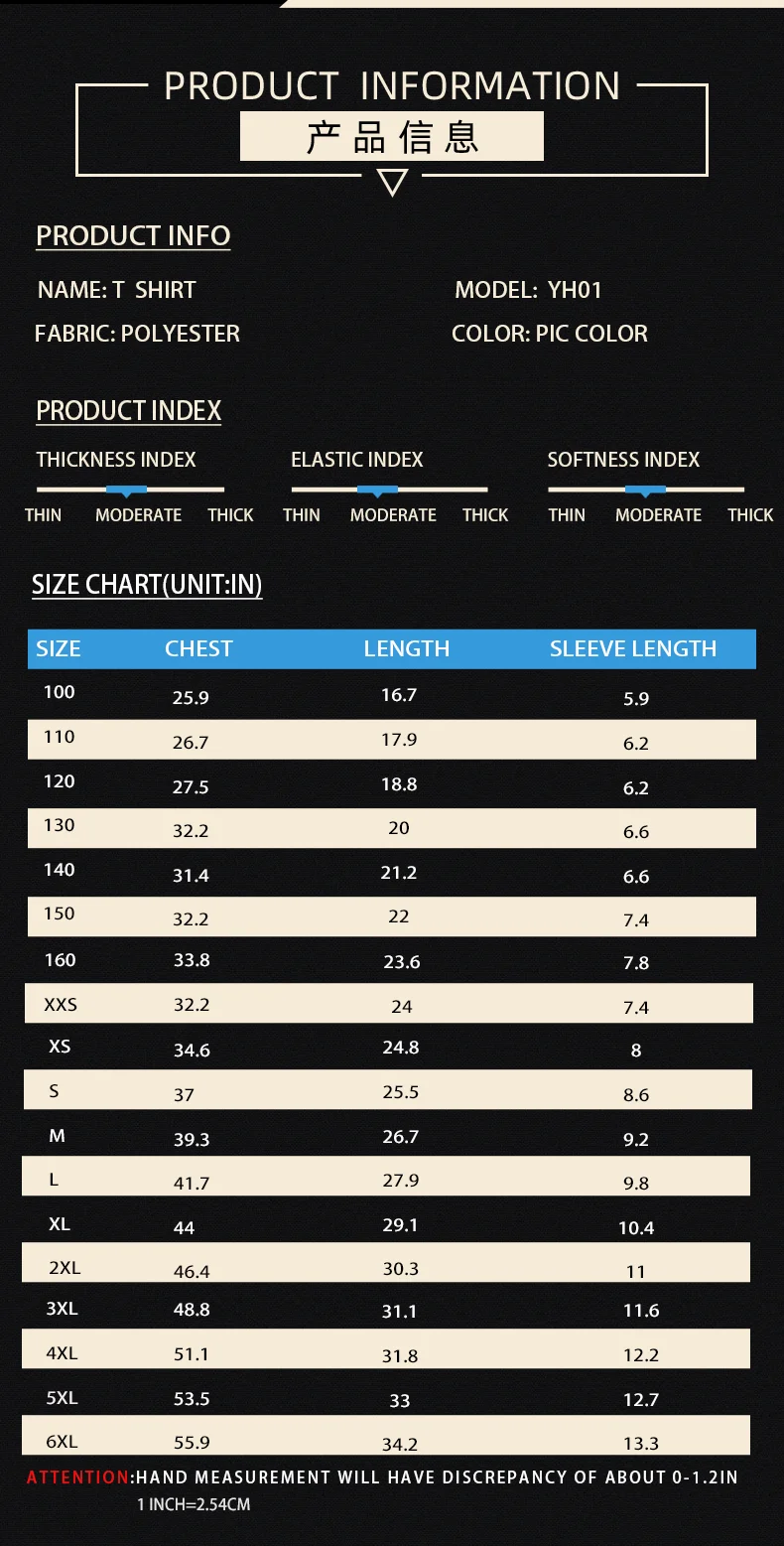
Task: Select the LENGTH column header
Action: pyautogui.click(x=407, y=648)
